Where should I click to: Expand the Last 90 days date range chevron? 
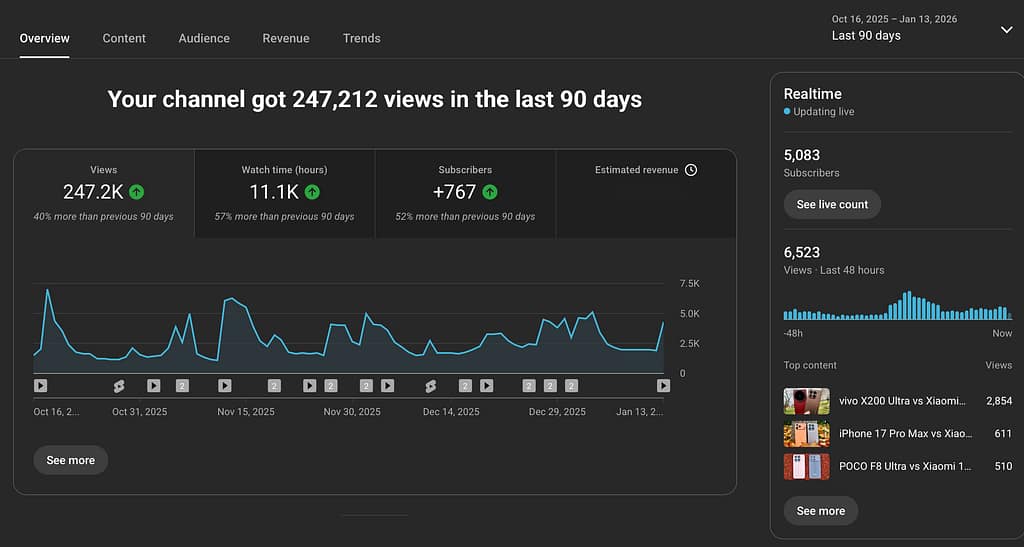pos(1006,30)
